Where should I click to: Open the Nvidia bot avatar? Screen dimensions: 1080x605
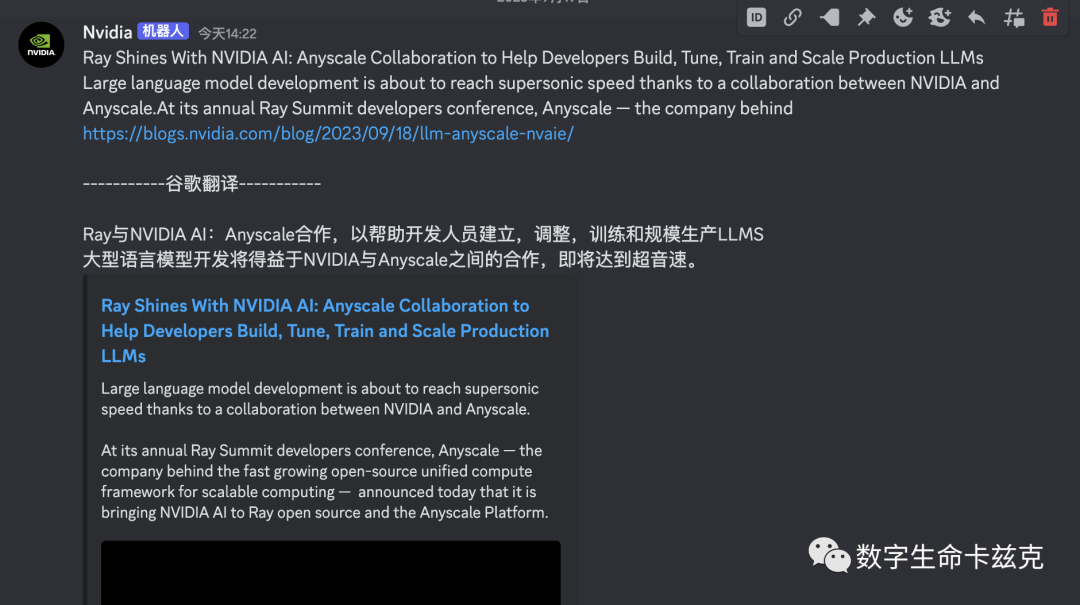pyautogui.click(x=41, y=45)
